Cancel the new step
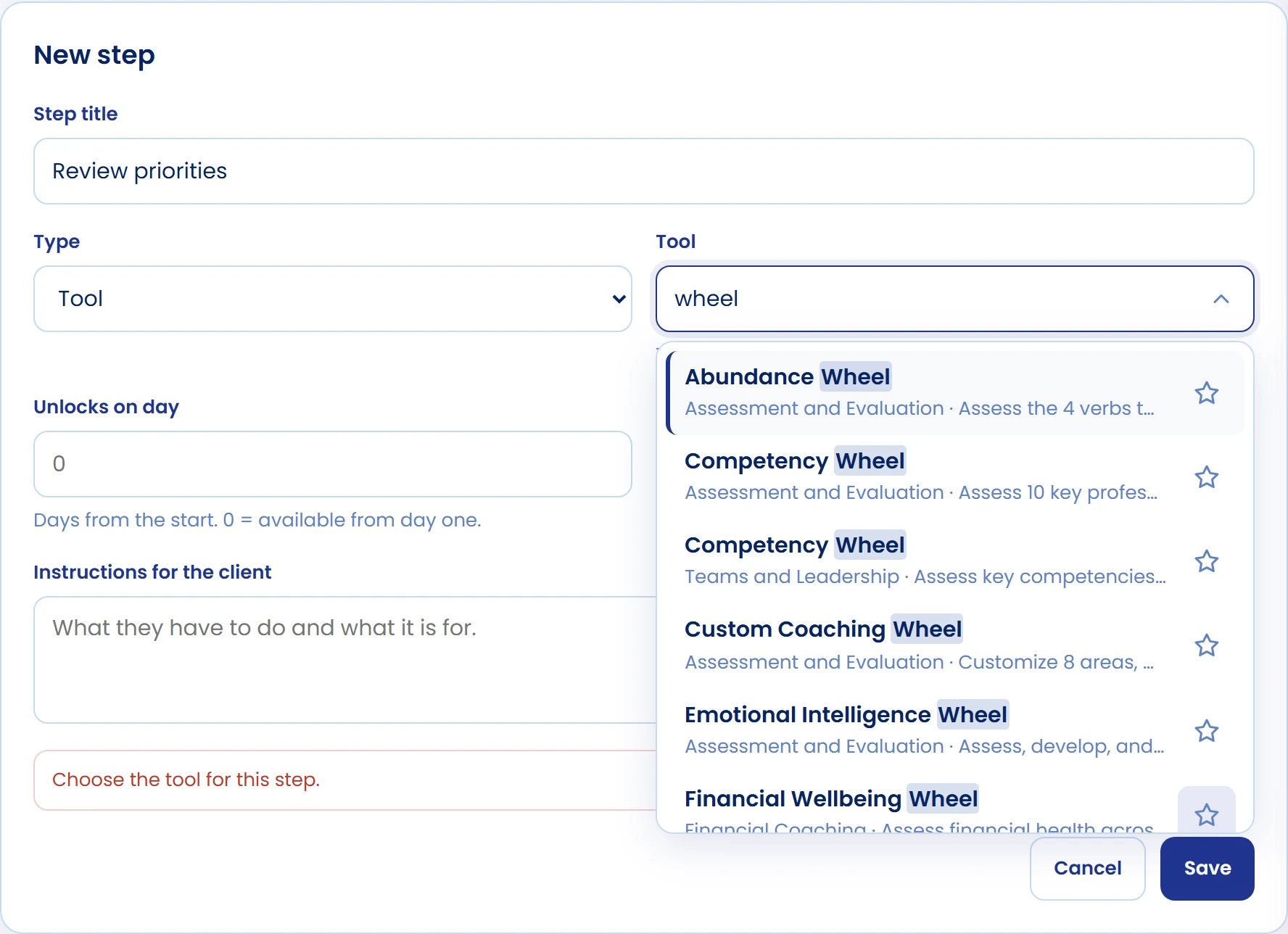1288x934 pixels. 1087,869
